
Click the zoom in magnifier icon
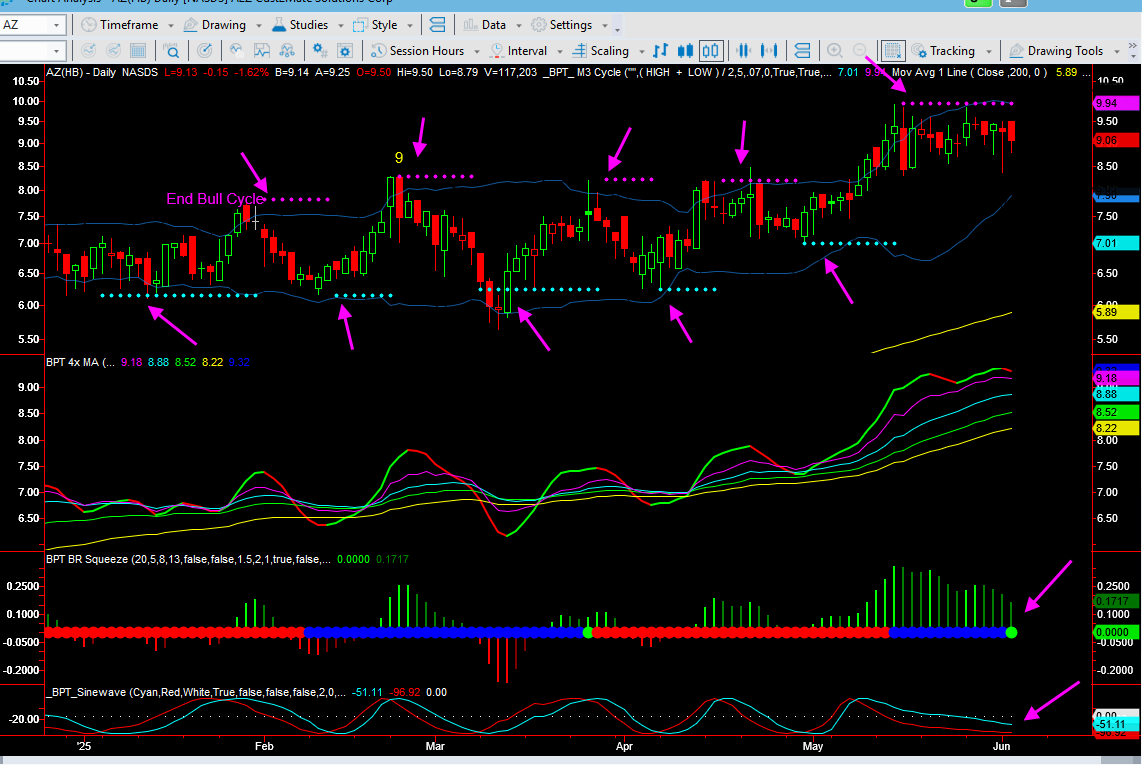[x=834, y=51]
